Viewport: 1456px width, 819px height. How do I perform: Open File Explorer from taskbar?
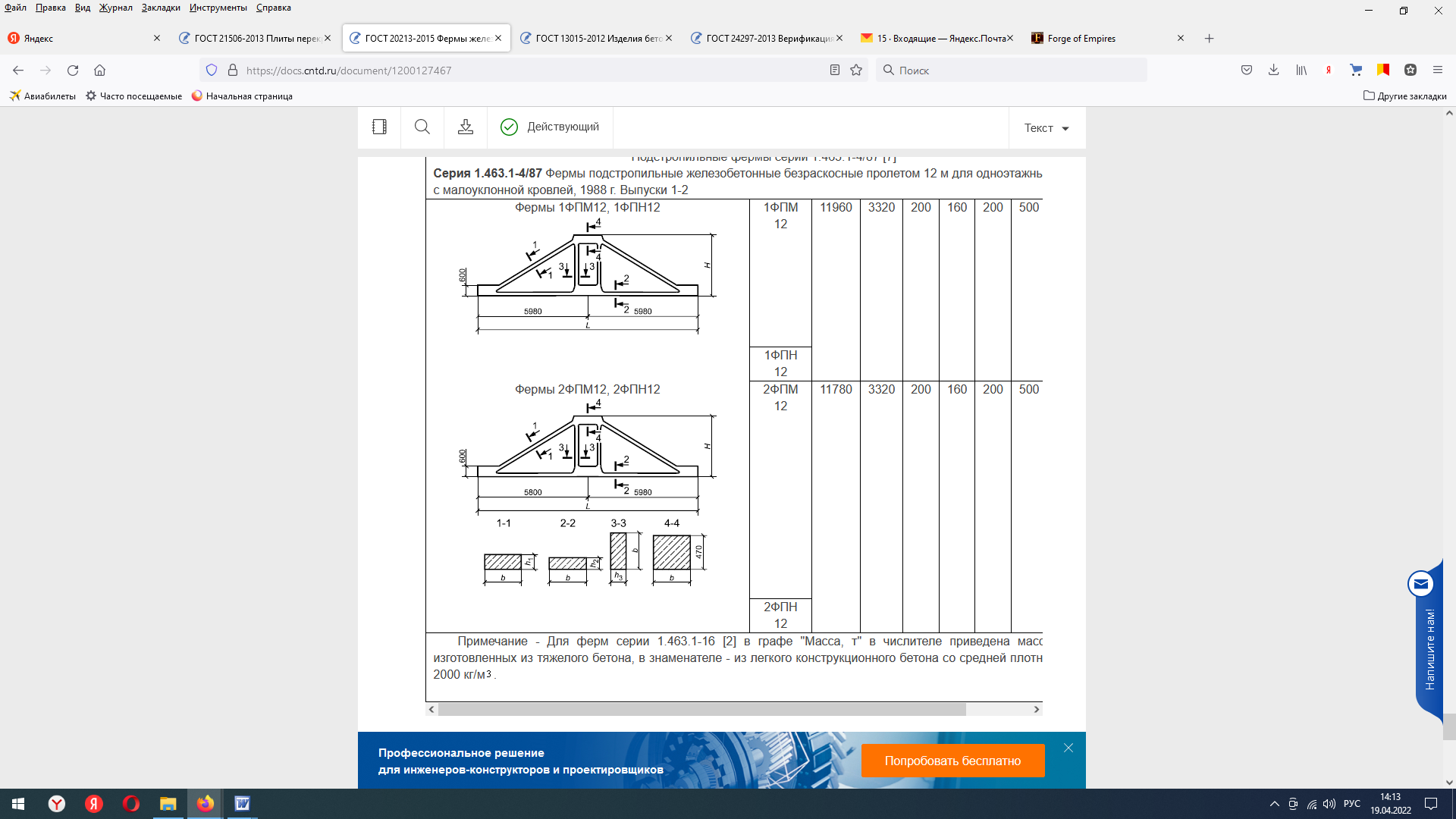[168, 804]
